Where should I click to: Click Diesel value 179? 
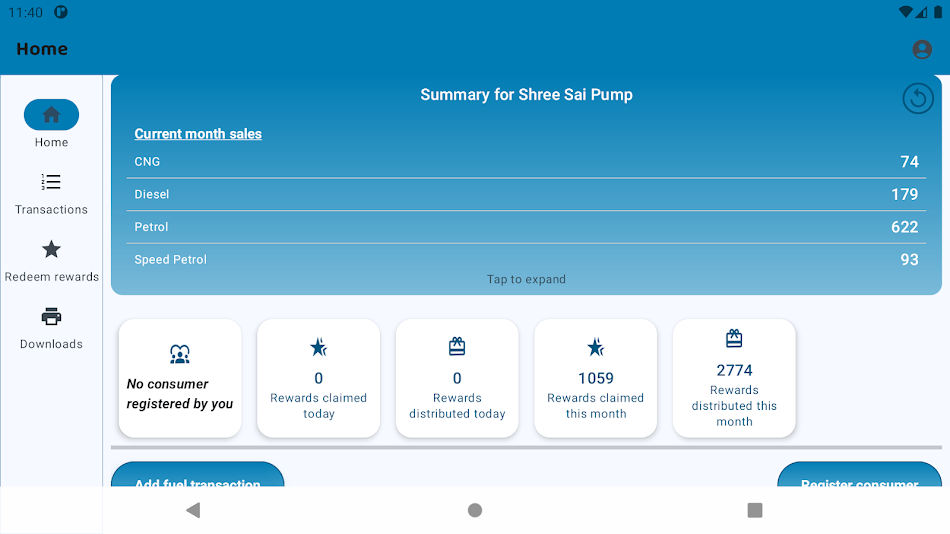pyautogui.click(x=905, y=195)
